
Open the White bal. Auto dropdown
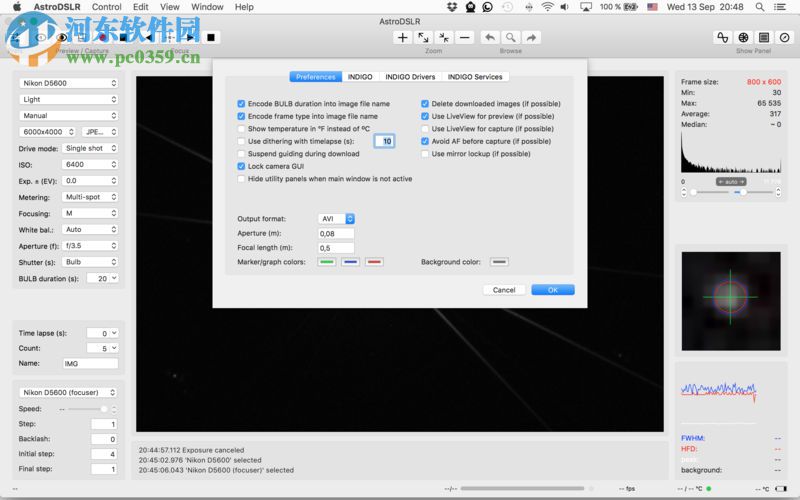point(90,230)
